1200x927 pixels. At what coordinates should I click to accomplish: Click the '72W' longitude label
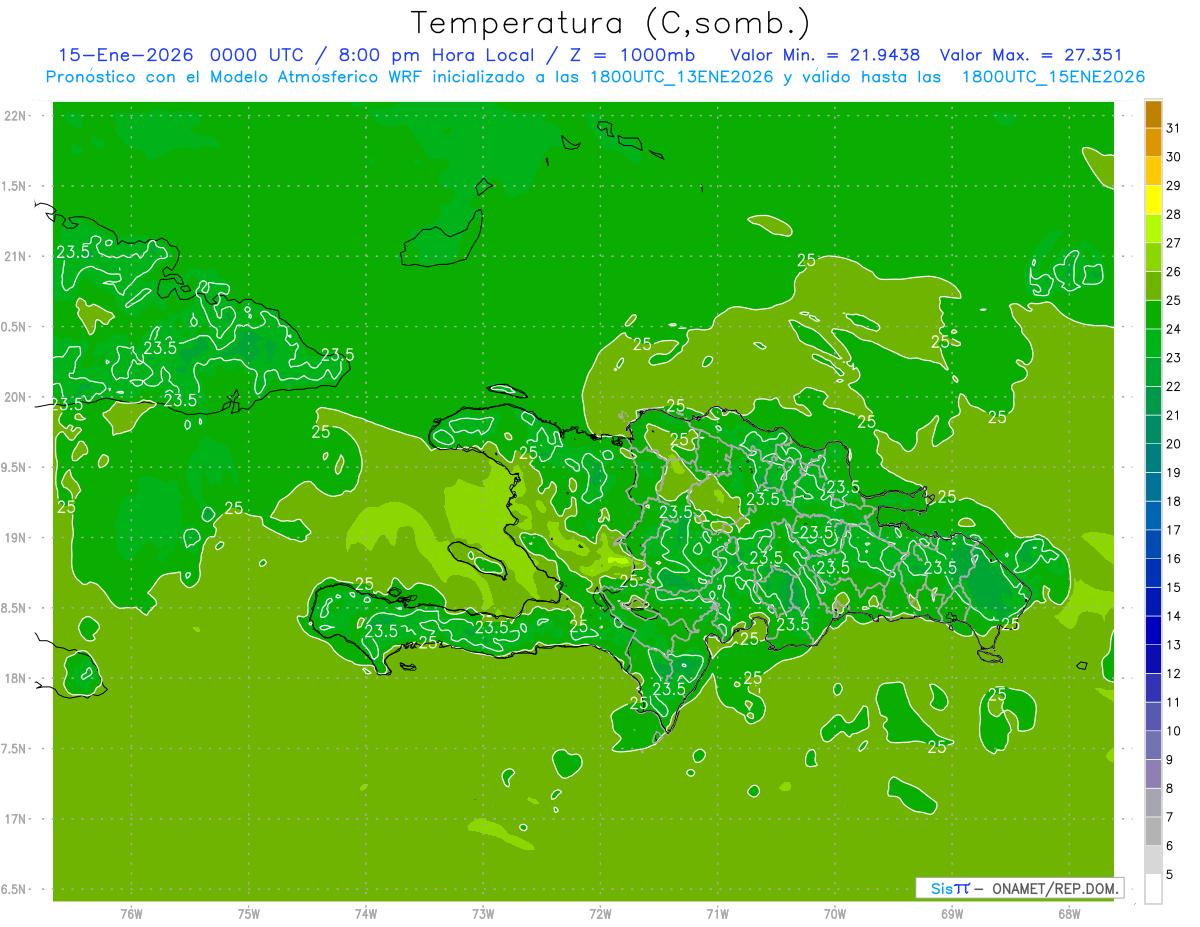pyautogui.click(x=600, y=914)
